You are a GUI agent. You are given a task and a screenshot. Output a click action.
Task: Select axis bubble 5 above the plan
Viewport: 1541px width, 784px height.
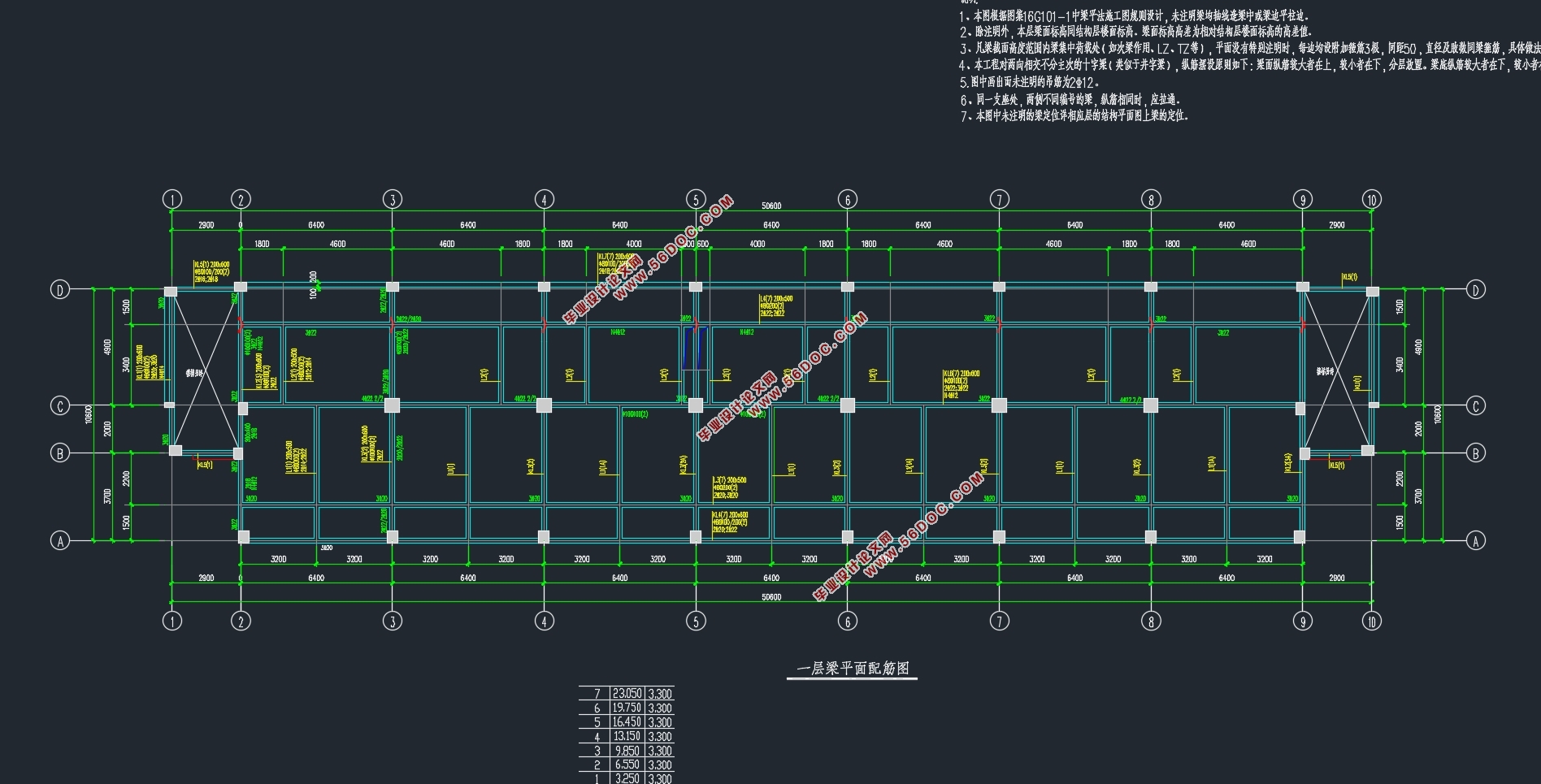point(696,199)
